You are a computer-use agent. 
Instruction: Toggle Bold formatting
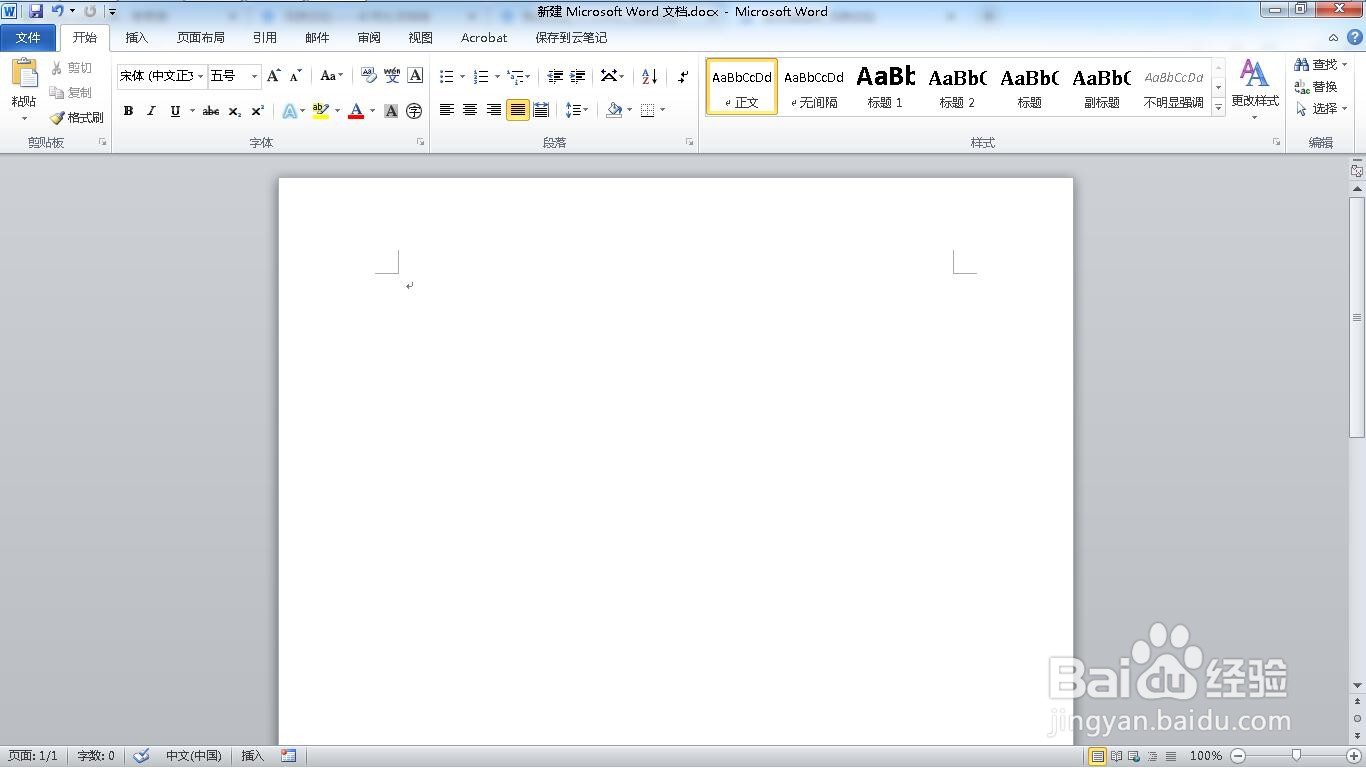click(x=128, y=111)
